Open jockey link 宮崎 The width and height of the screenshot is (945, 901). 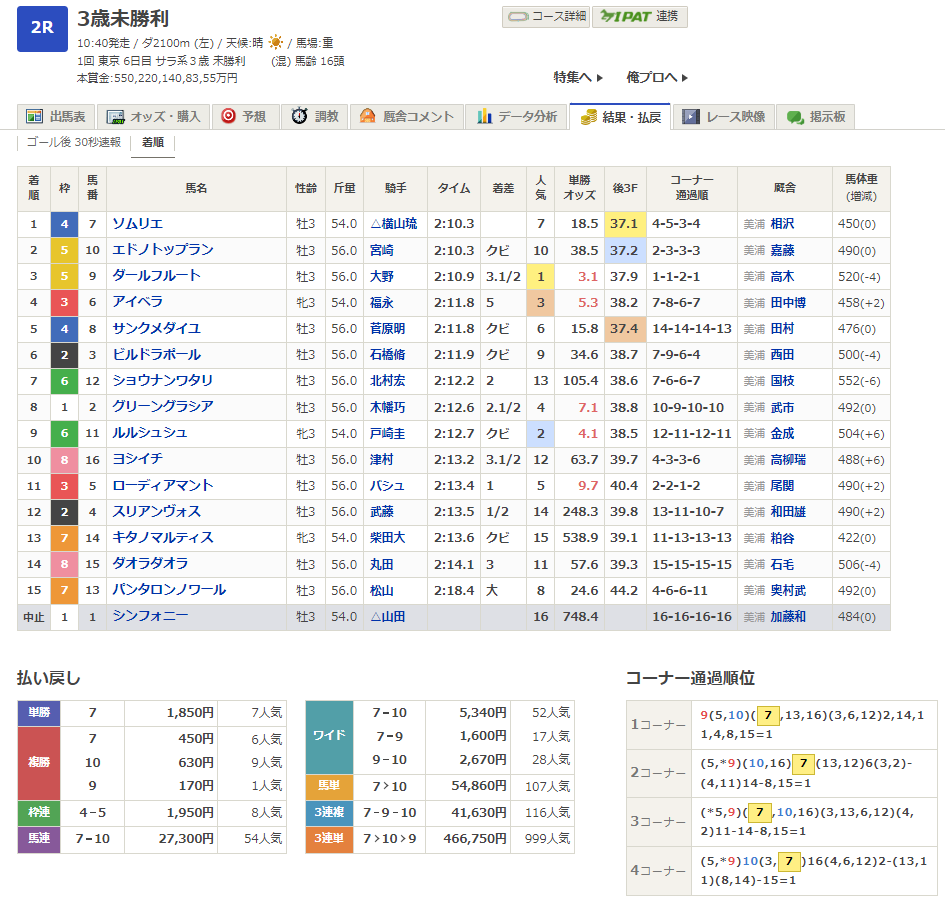[x=381, y=250]
